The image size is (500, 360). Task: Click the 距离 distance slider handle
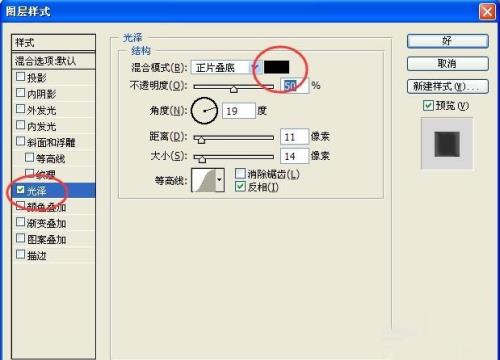pos(201,139)
